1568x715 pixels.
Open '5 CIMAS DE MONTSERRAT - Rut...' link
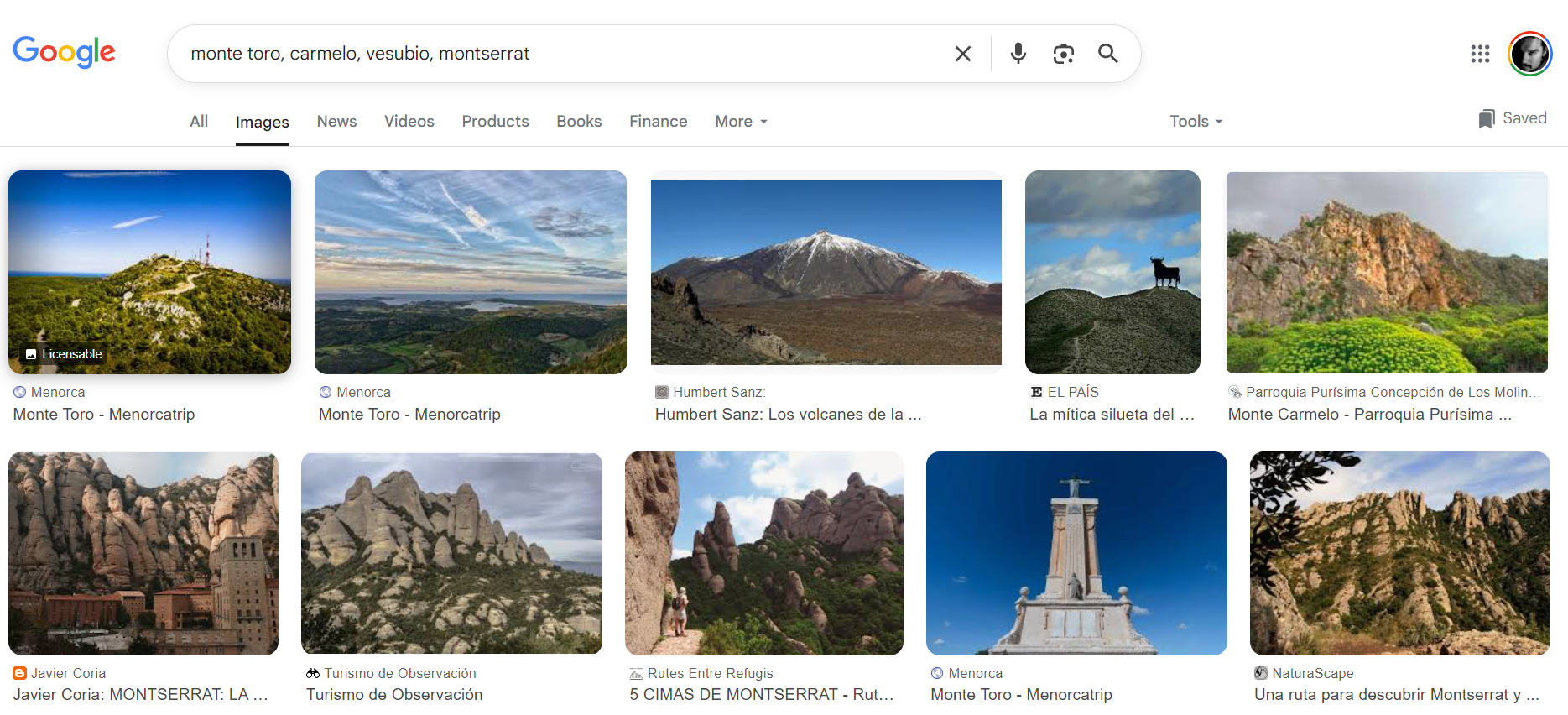pyautogui.click(x=762, y=694)
